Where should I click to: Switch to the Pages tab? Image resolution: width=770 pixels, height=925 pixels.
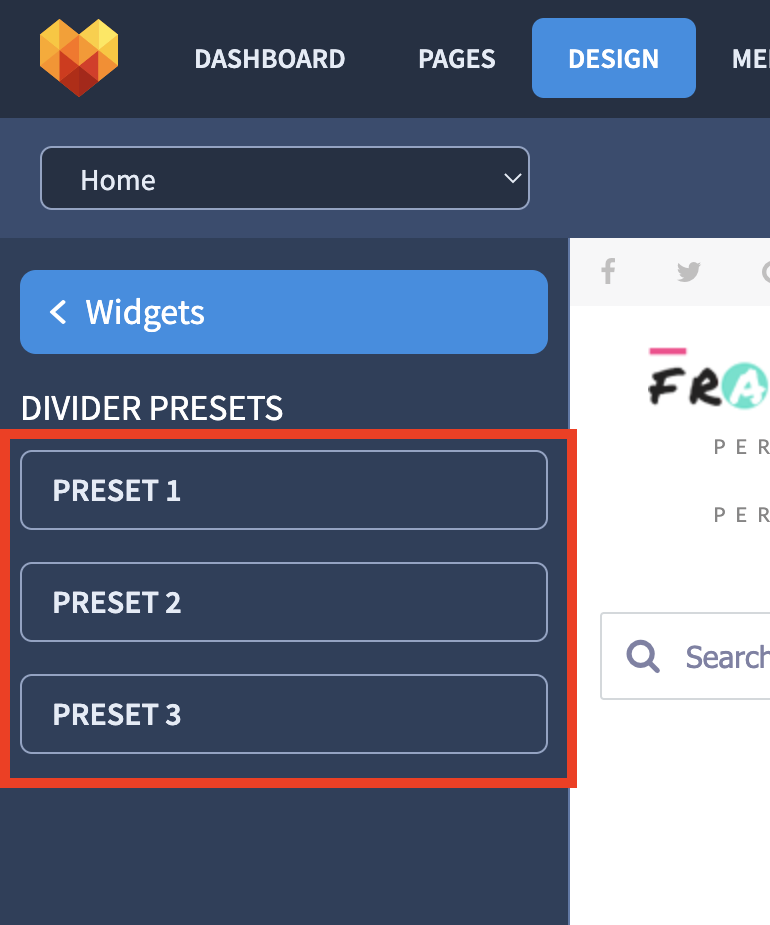click(x=457, y=58)
